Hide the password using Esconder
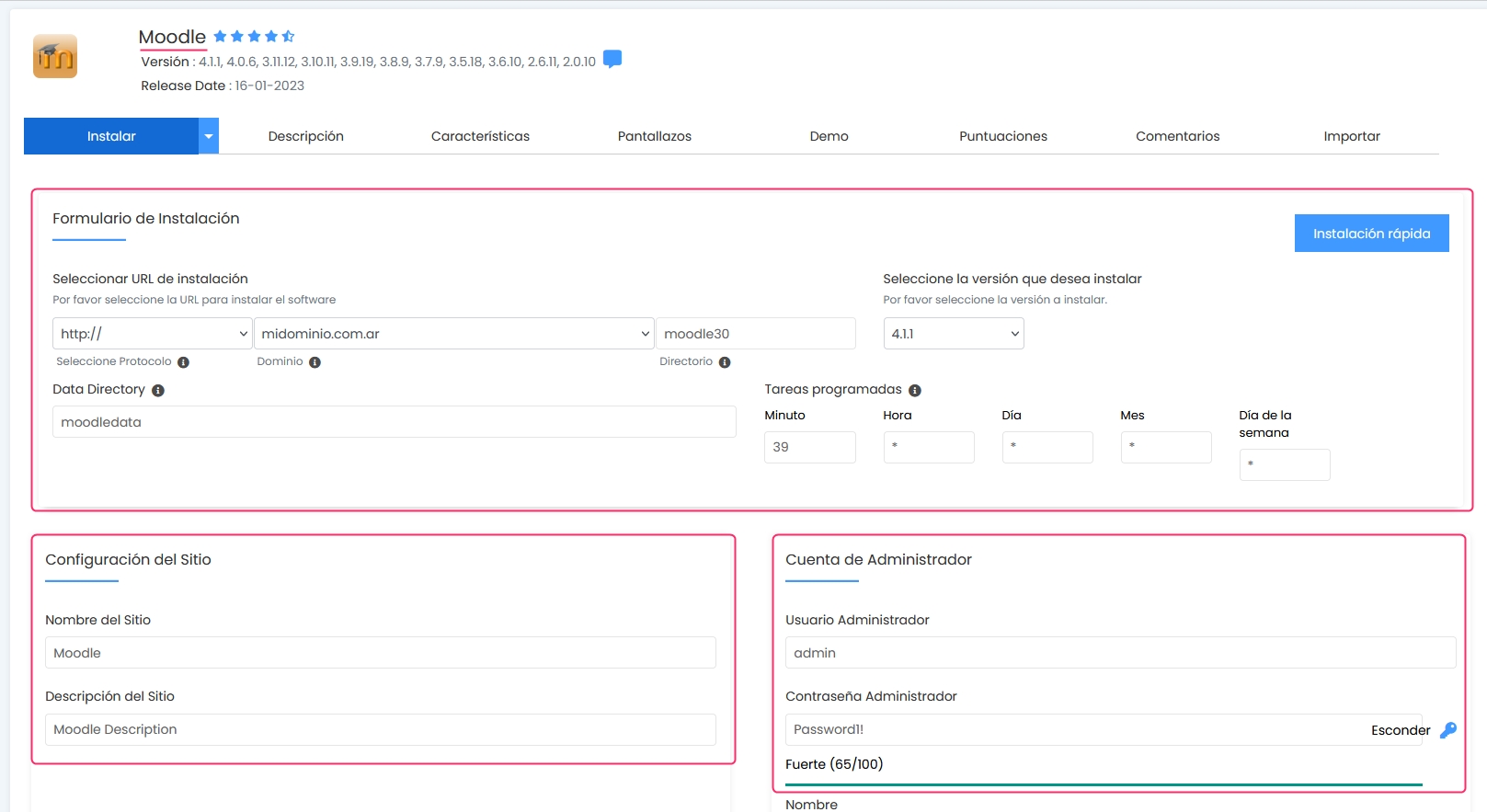 point(1400,730)
